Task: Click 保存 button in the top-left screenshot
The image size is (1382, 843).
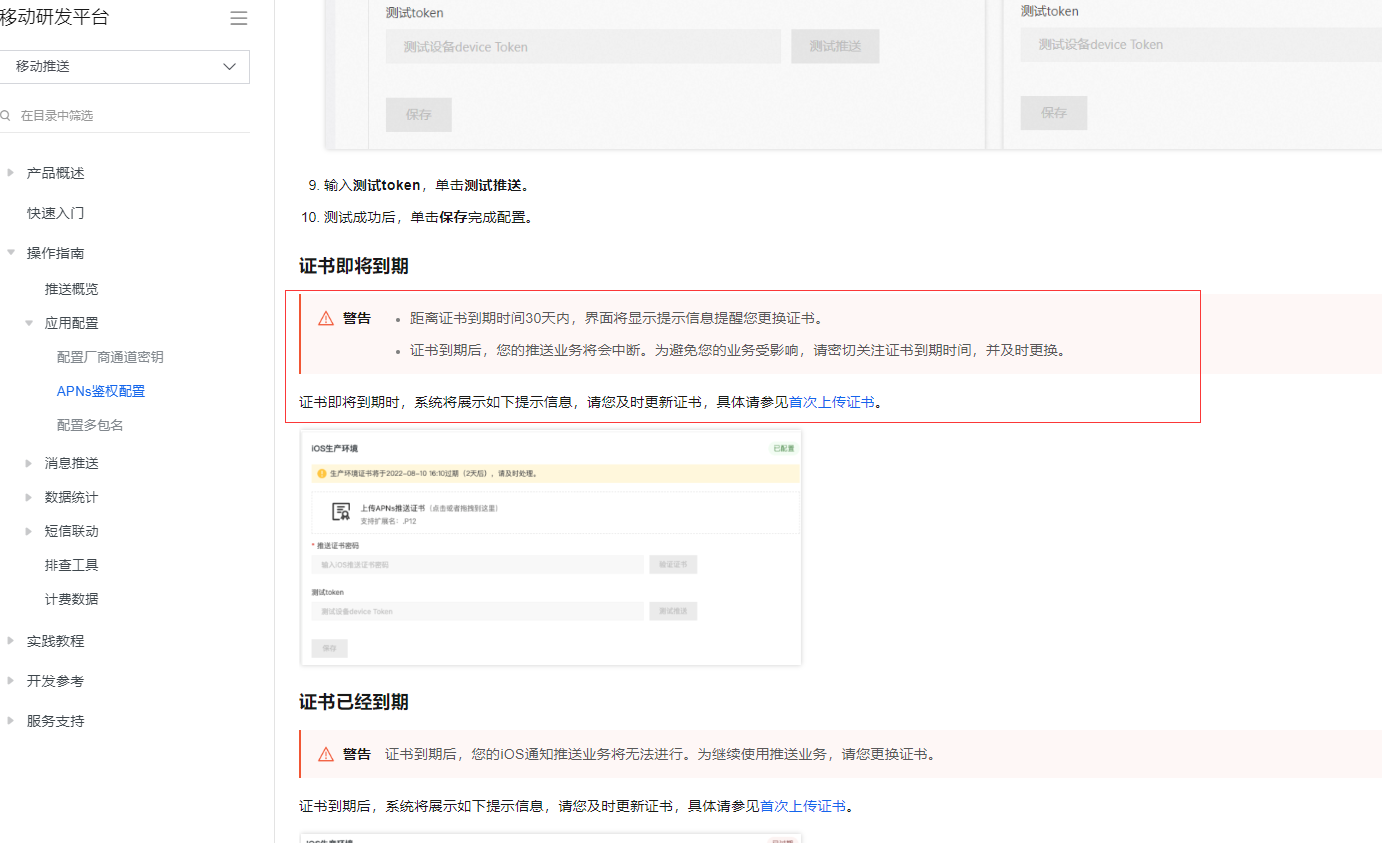Action: coord(418,114)
